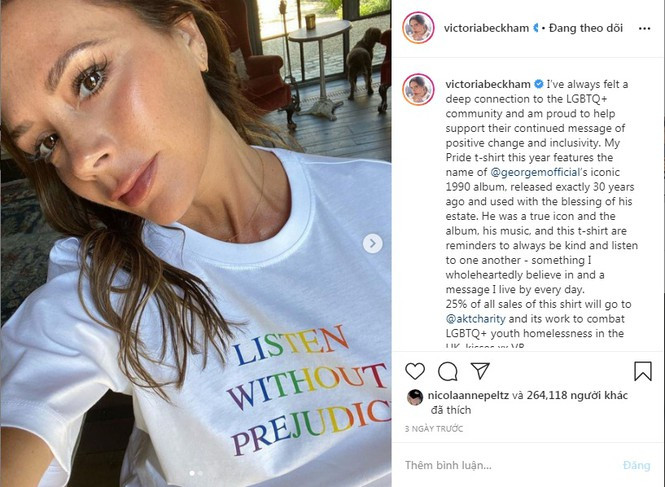Open the 3 NGÀY TRƯỚC timestamp
This screenshot has width=665, height=487.
coord(434,429)
